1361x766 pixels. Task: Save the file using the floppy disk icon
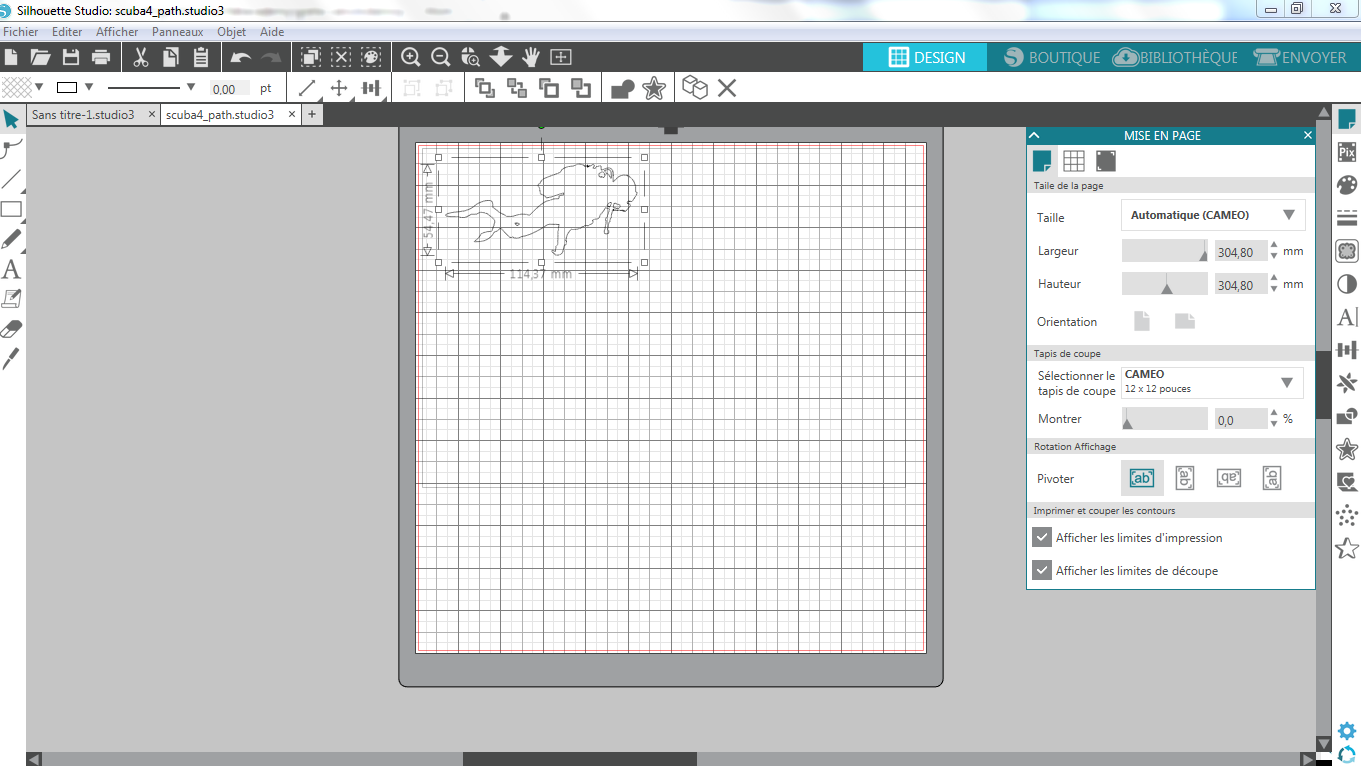(71, 57)
